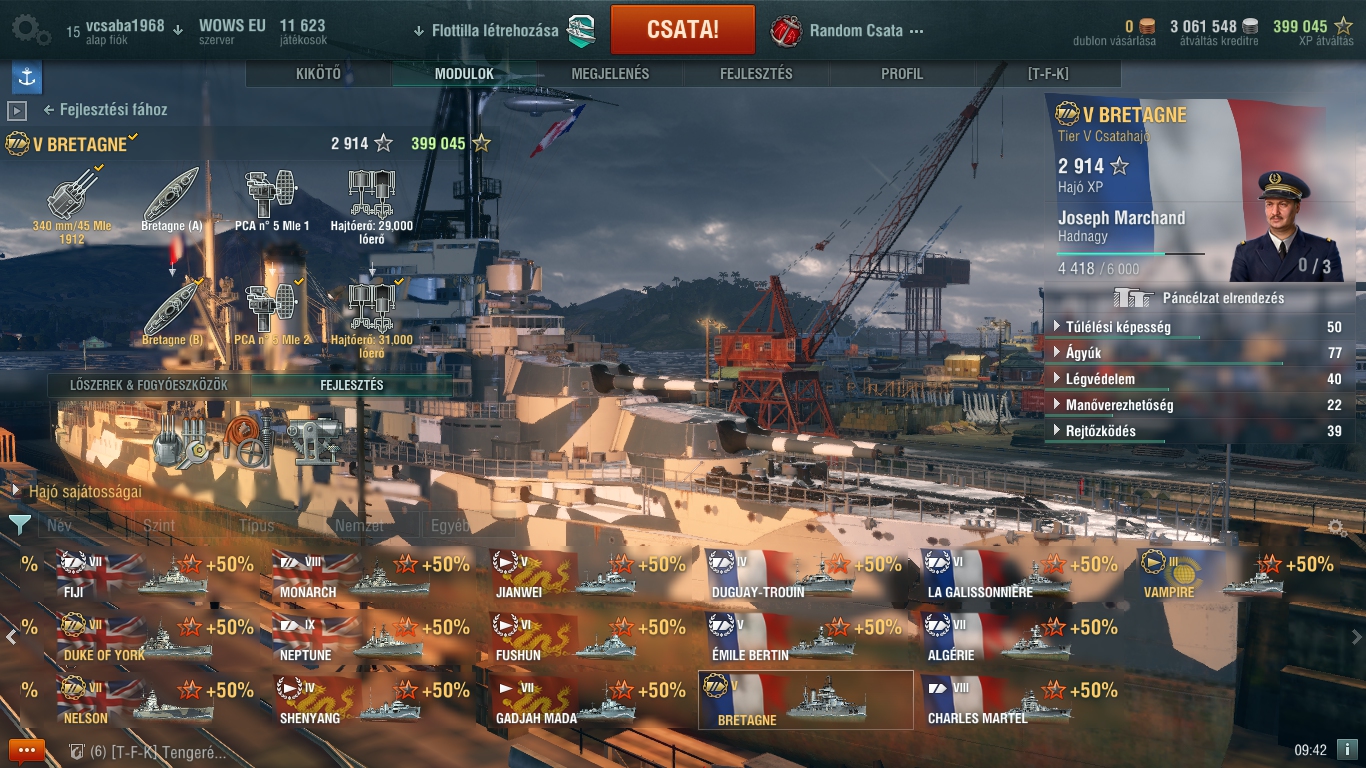Open the ship carousel filter funnel
This screenshot has height=768, width=1366.
[19, 525]
